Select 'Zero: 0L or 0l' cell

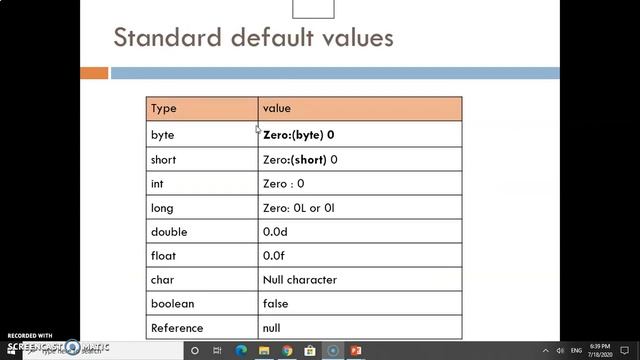(360, 207)
